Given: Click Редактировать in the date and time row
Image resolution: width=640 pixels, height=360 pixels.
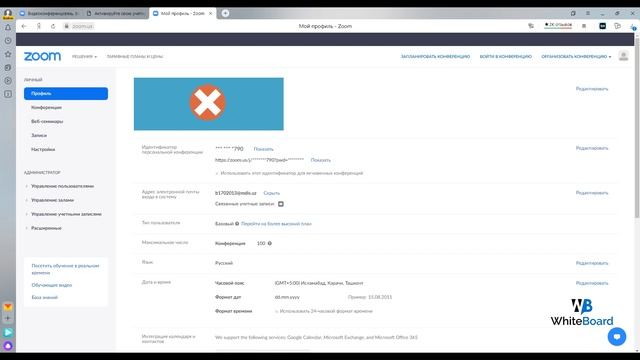Looking at the screenshot, I should click(x=591, y=283).
